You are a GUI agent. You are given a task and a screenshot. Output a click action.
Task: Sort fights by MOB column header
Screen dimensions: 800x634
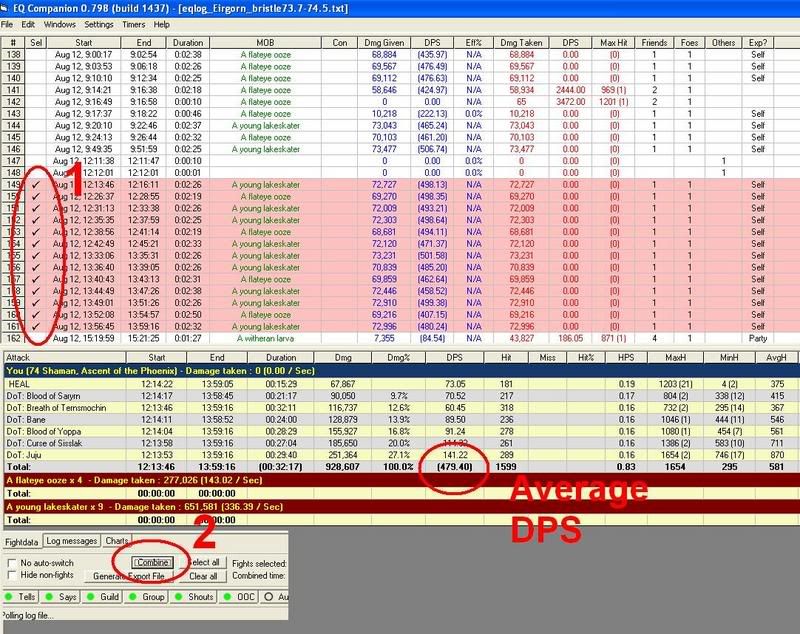(265, 43)
